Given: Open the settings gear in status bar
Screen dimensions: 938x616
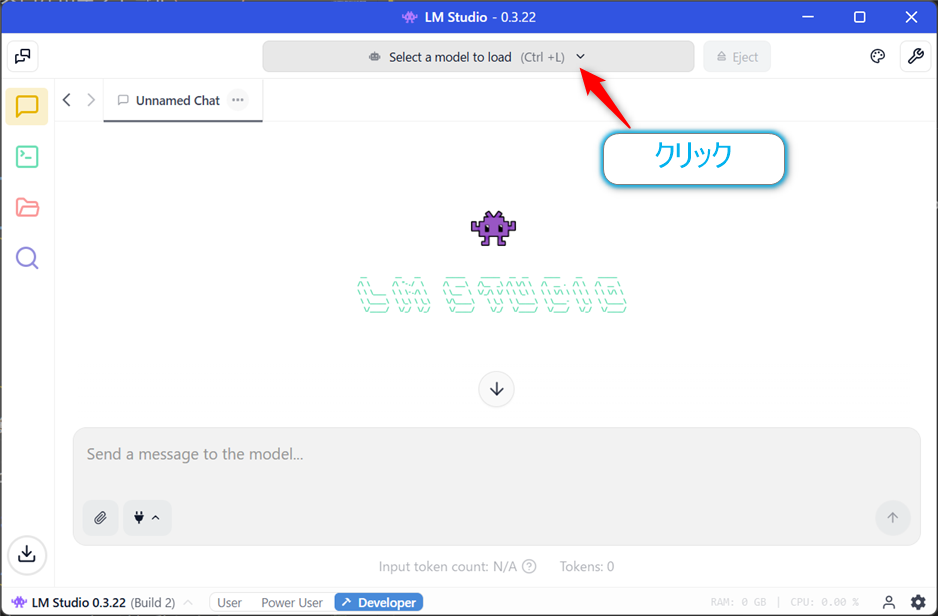Looking at the screenshot, I should [x=918, y=602].
